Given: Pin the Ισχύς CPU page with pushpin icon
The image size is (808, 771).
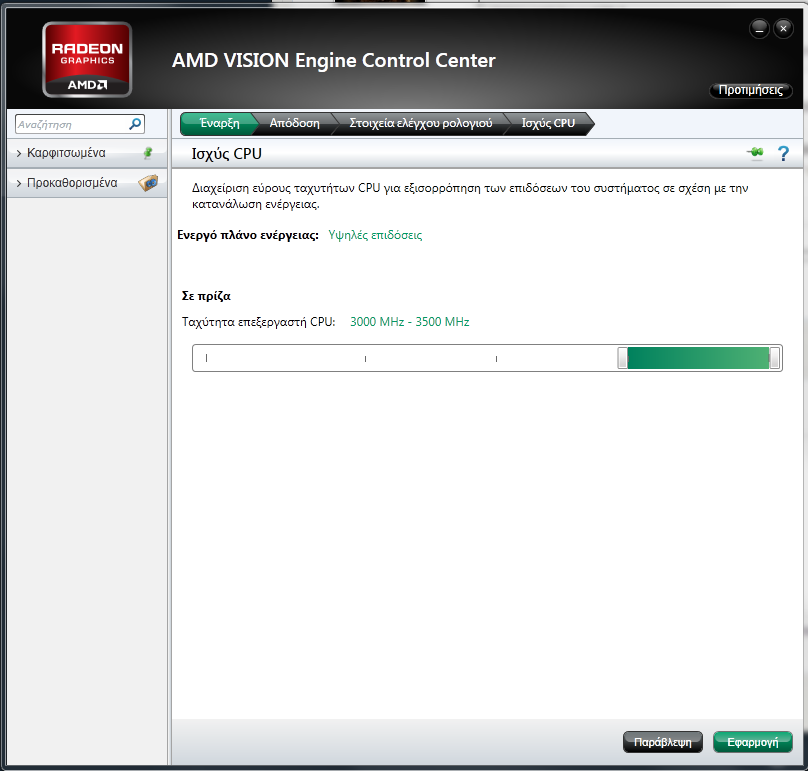Looking at the screenshot, I should pos(755,153).
